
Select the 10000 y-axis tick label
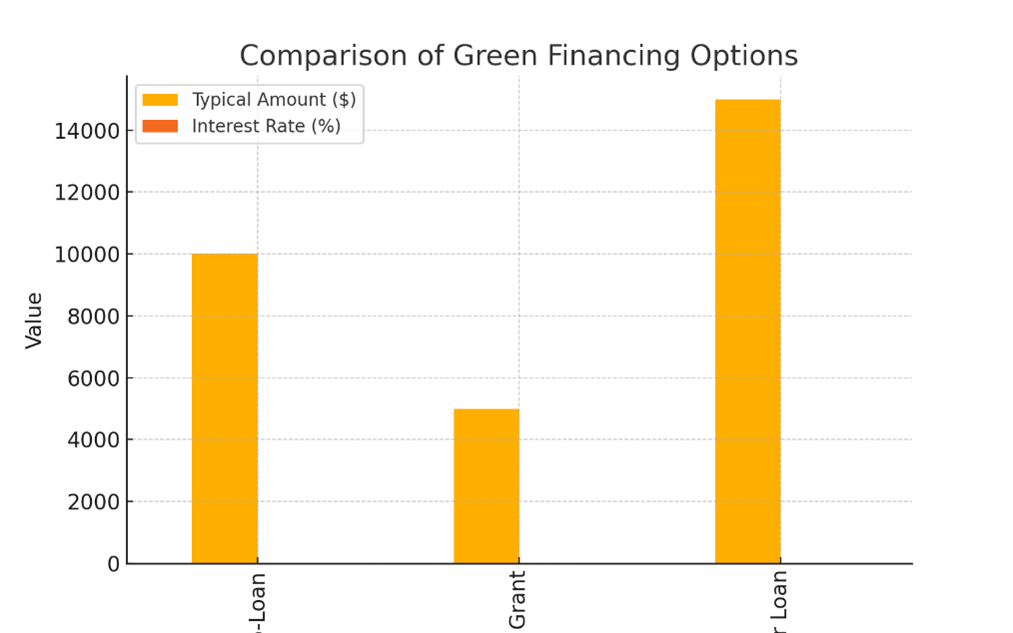(87, 255)
